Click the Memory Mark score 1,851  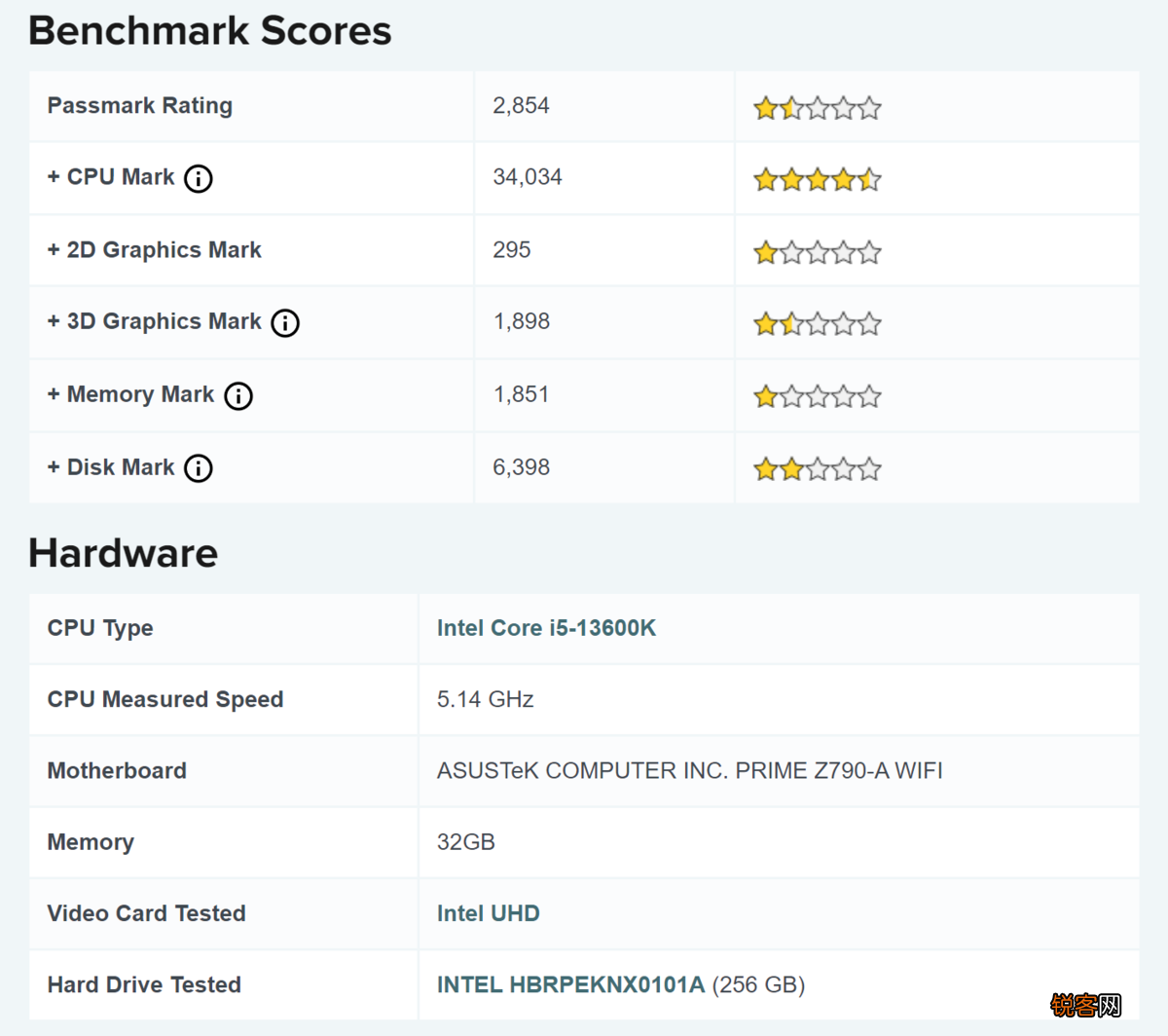(x=521, y=394)
